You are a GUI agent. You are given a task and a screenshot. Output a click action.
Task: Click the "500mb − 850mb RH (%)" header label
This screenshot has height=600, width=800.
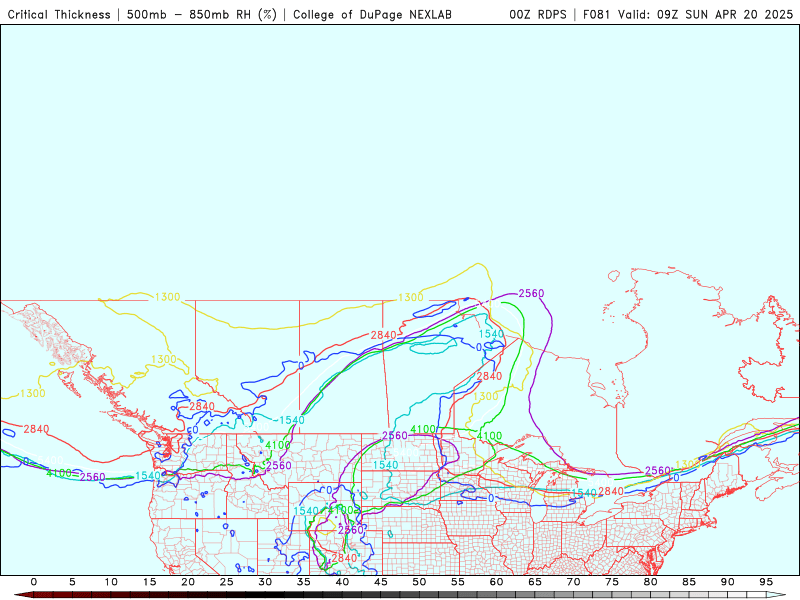coord(202,14)
